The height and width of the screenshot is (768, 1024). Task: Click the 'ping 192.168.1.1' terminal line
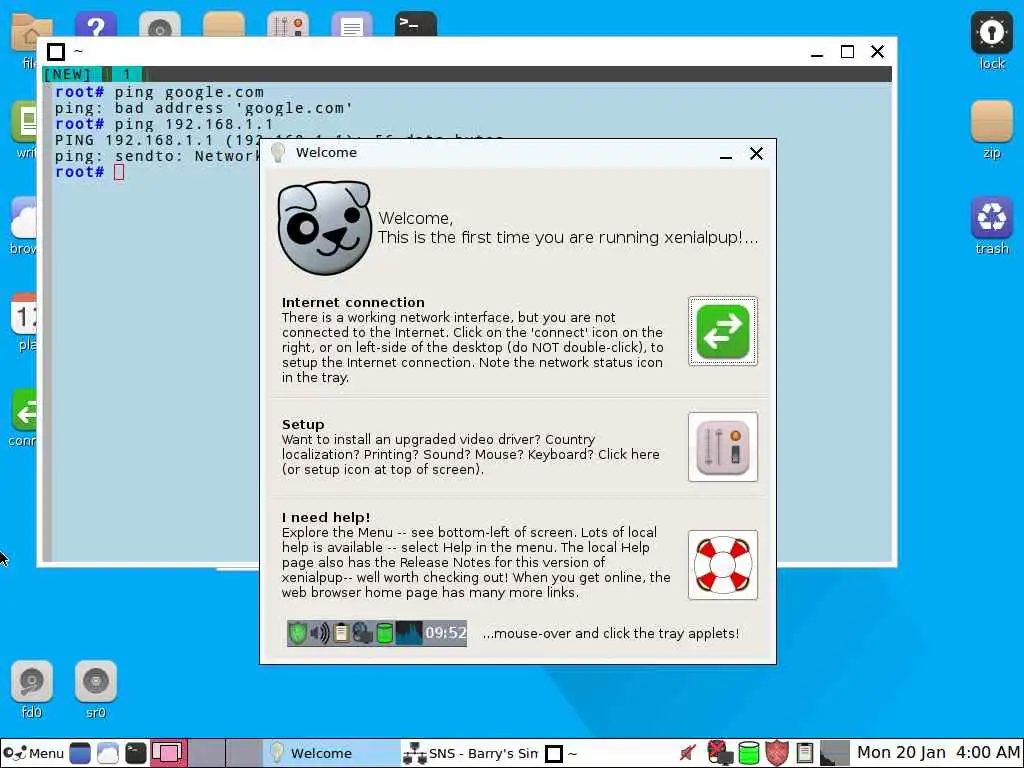(x=164, y=124)
